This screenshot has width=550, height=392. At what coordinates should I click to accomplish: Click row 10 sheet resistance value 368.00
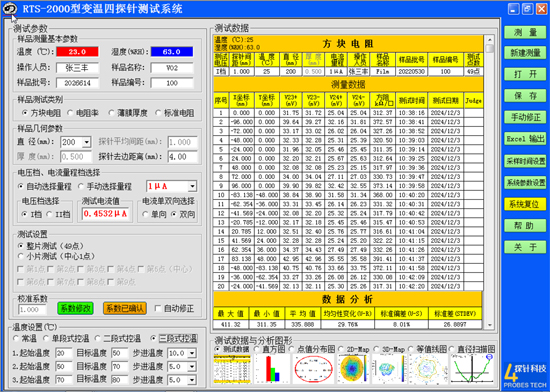383,195
